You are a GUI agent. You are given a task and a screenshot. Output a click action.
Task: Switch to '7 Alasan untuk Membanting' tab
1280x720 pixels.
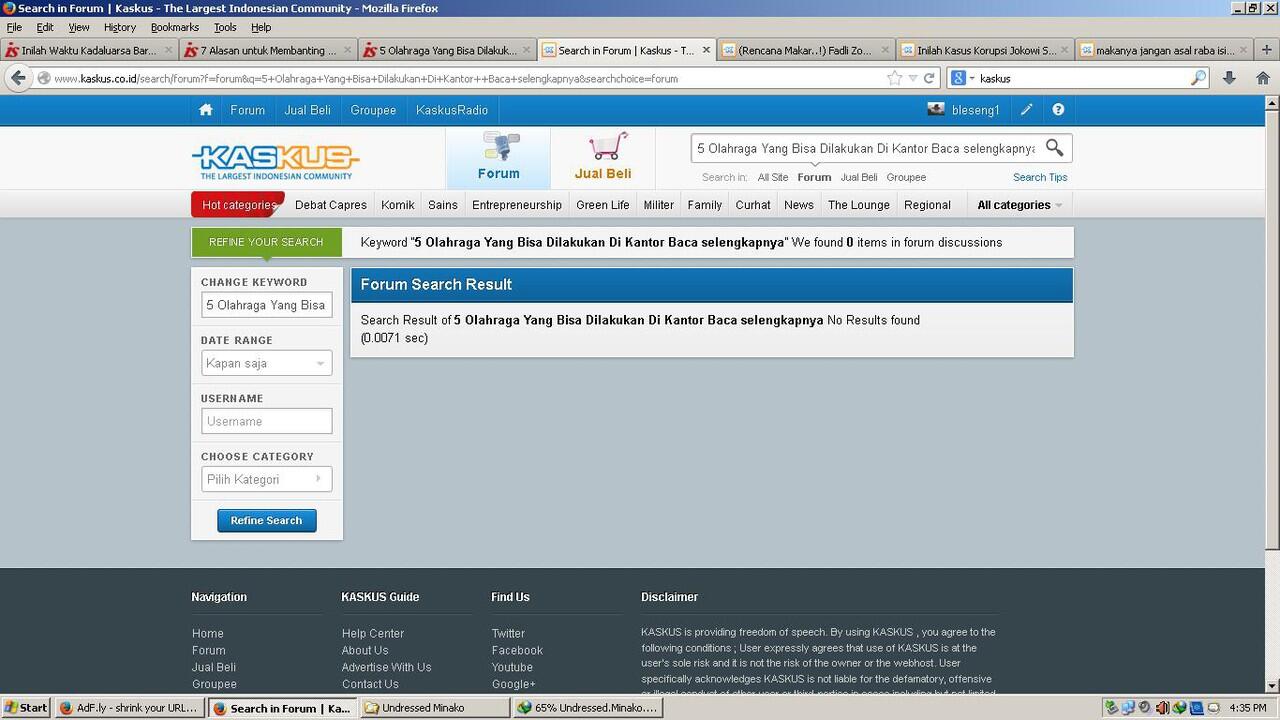(268, 49)
